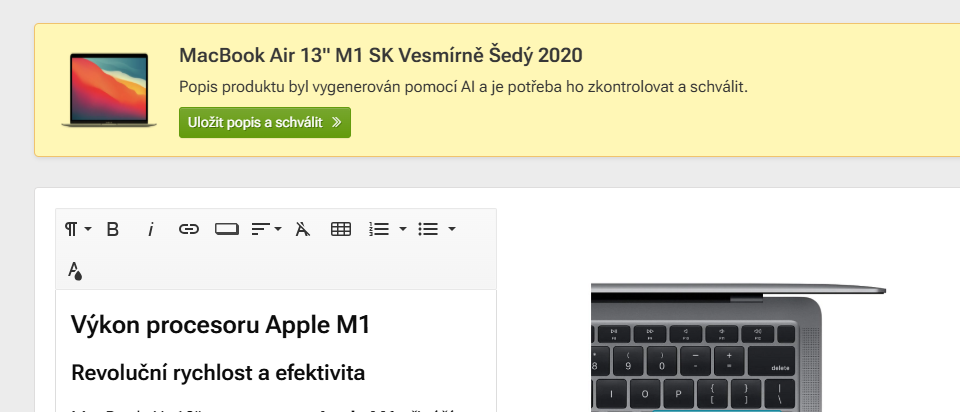Clear text formatting with crossed-A icon
Viewport: 965px width, 412px height.
(303, 229)
